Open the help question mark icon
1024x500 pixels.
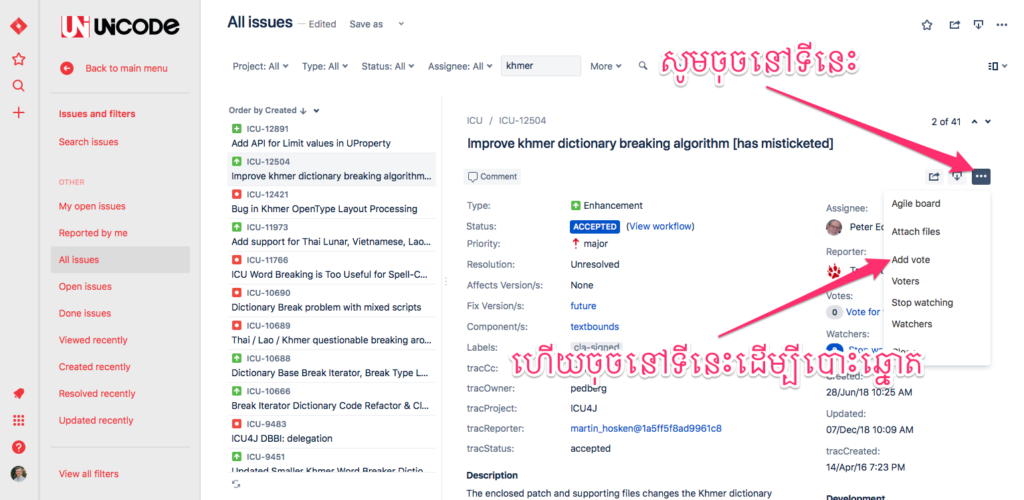coord(19,447)
